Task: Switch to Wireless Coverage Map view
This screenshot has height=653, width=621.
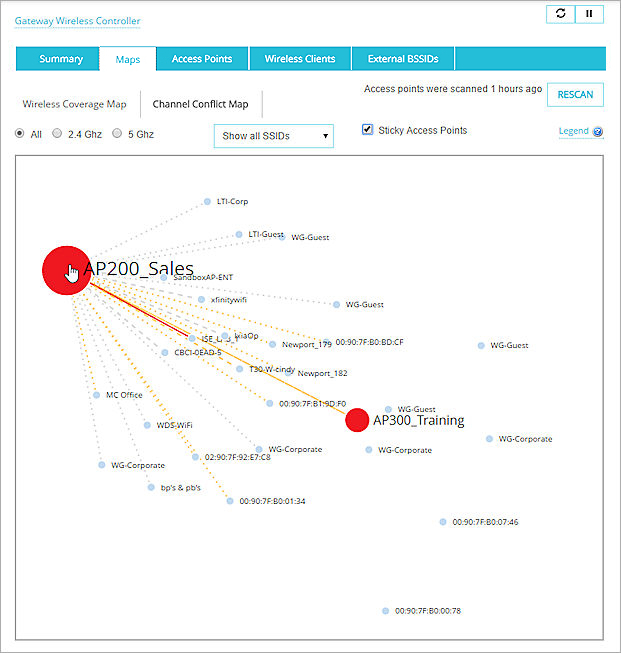Action: (x=75, y=104)
